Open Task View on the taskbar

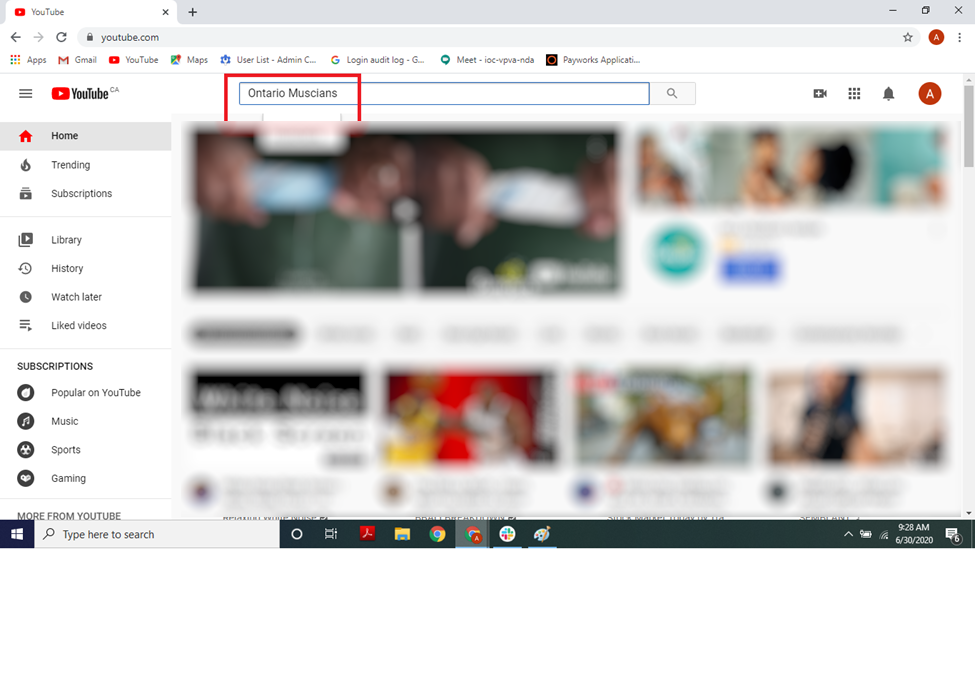click(x=331, y=534)
